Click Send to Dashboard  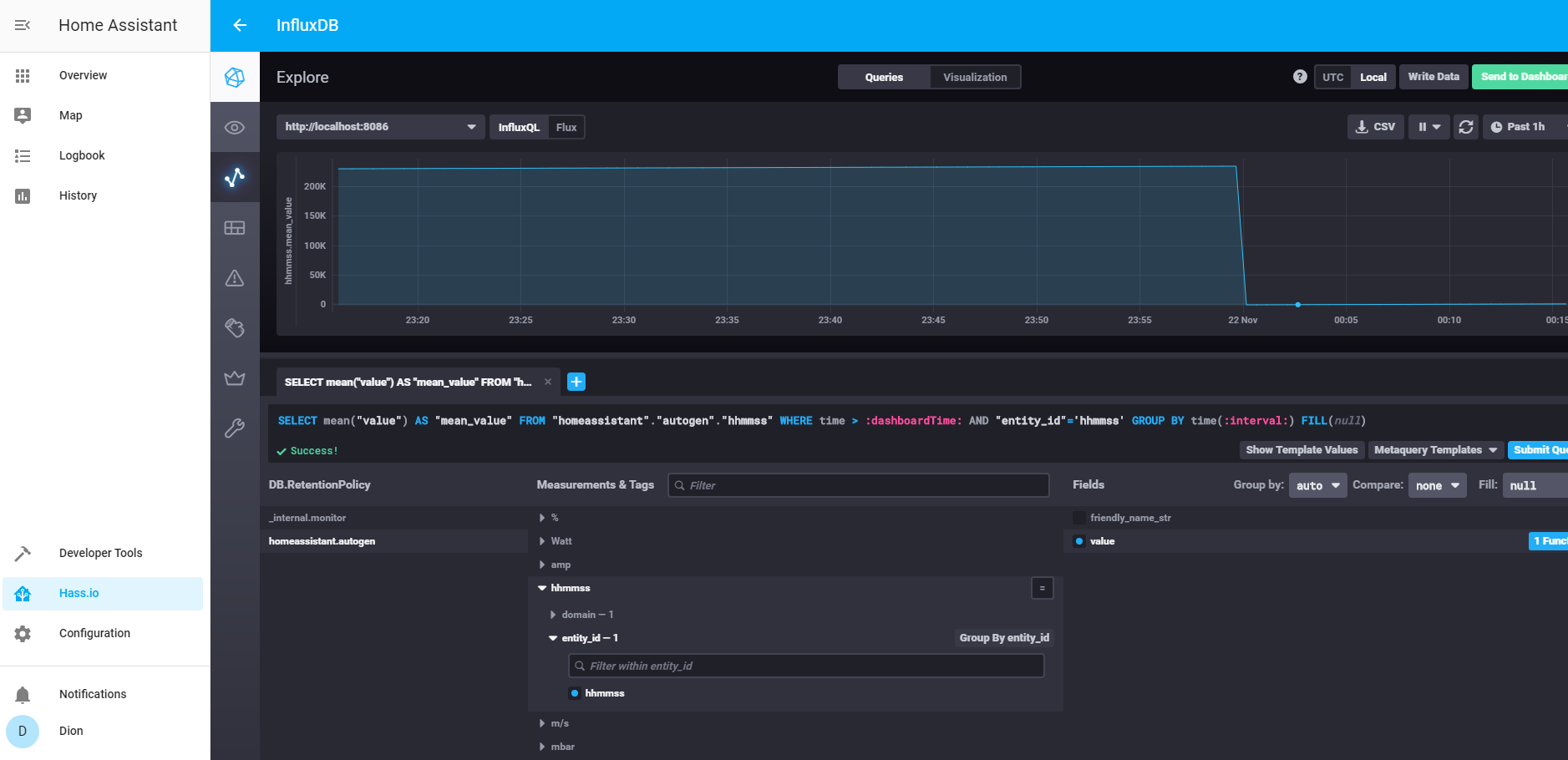1525,76
